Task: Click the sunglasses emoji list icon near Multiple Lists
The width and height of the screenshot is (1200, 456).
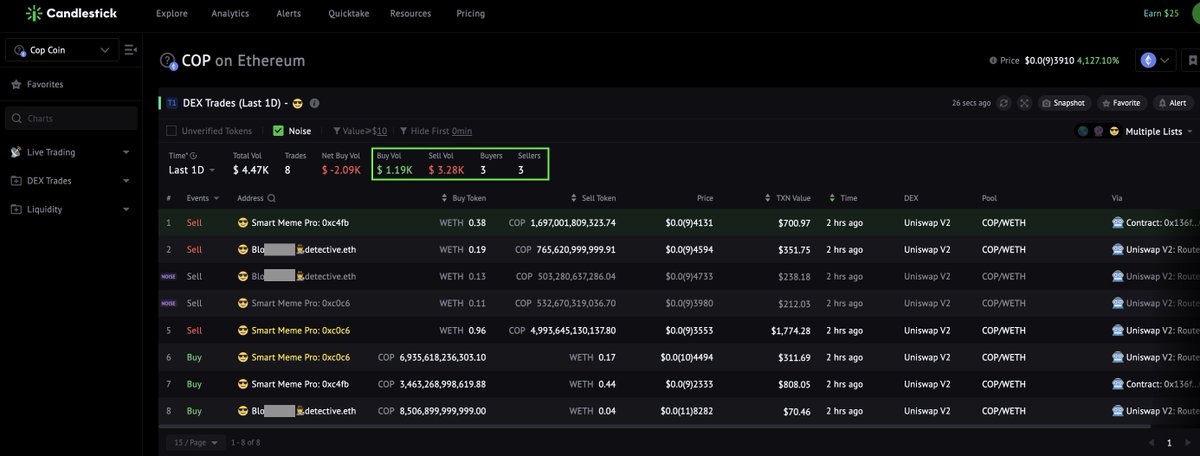Action: point(1114,132)
